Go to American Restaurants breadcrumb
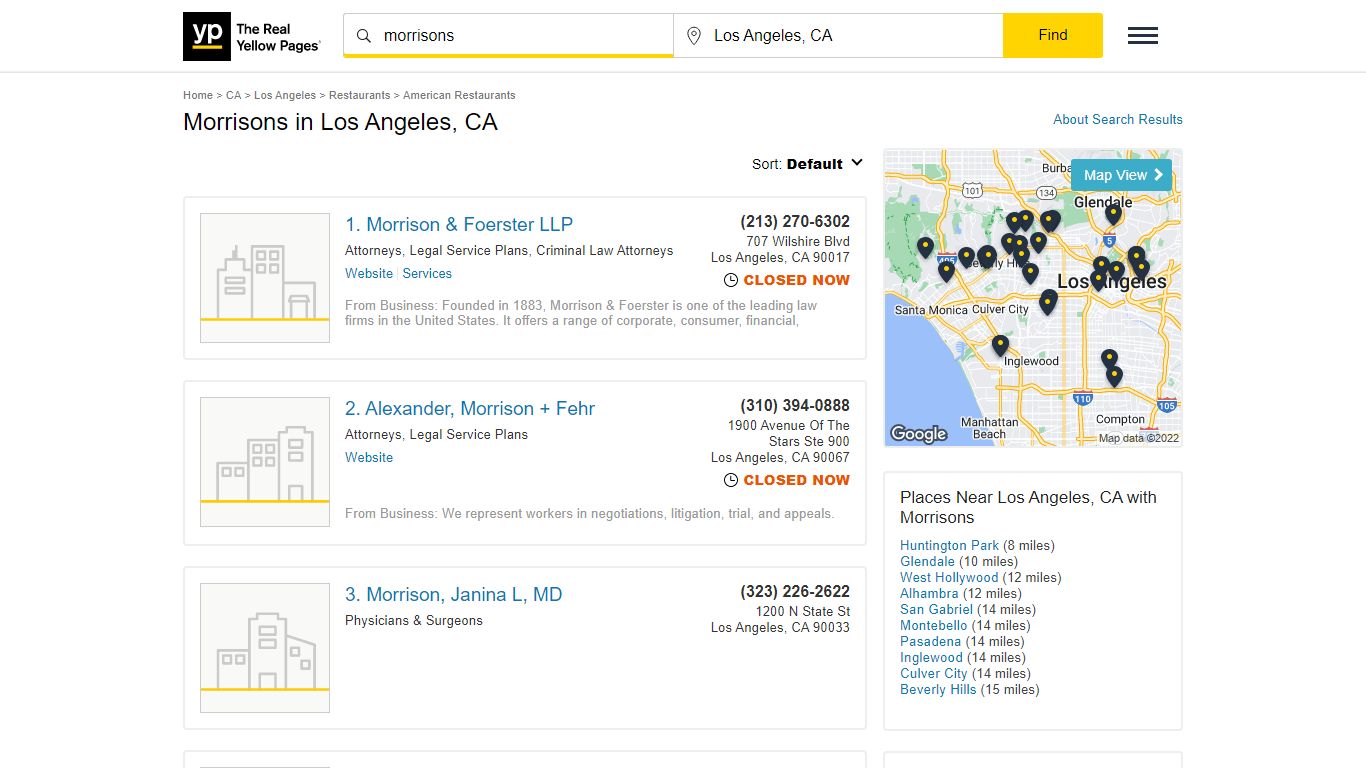This screenshot has width=1366, height=768. point(459,96)
